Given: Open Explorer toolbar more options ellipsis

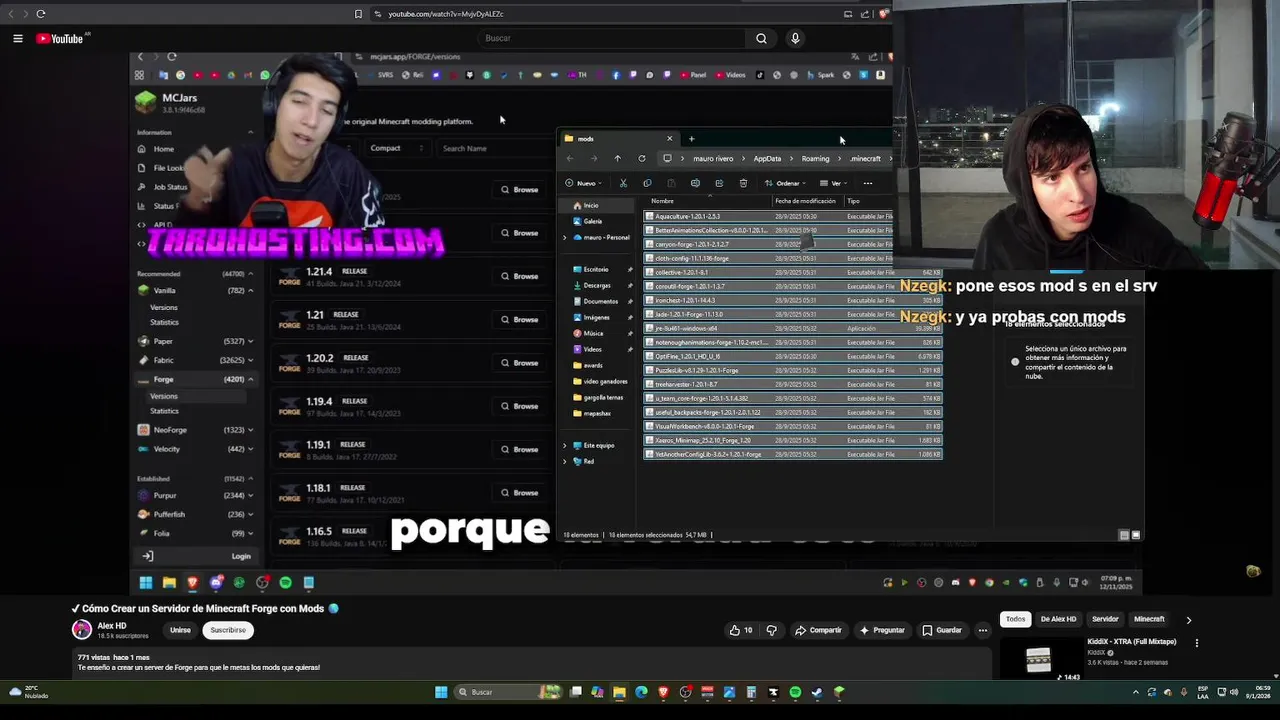Looking at the screenshot, I should 868,183.
